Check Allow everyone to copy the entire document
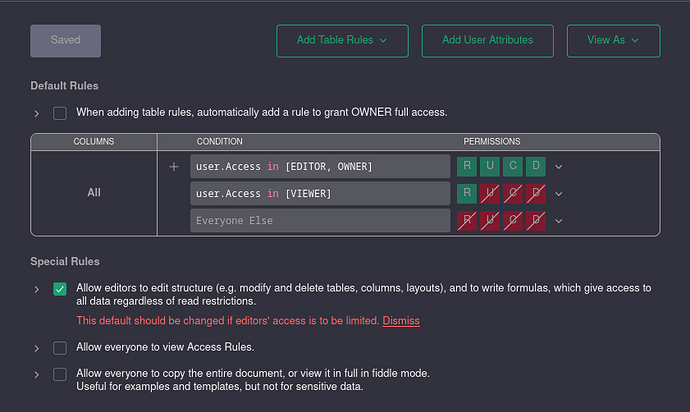The image size is (690, 412). 60,375
